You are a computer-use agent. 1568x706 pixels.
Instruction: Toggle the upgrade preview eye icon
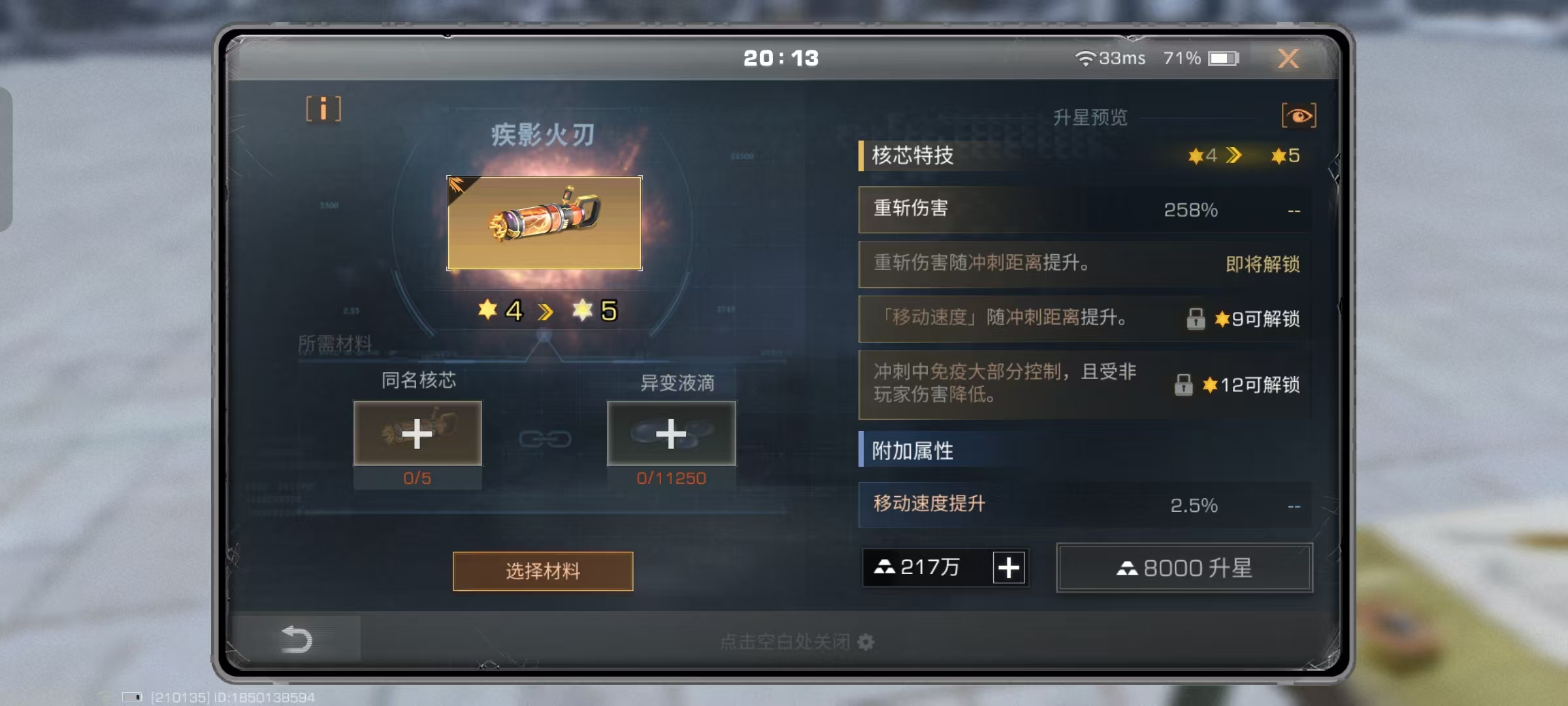point(1299,116)
